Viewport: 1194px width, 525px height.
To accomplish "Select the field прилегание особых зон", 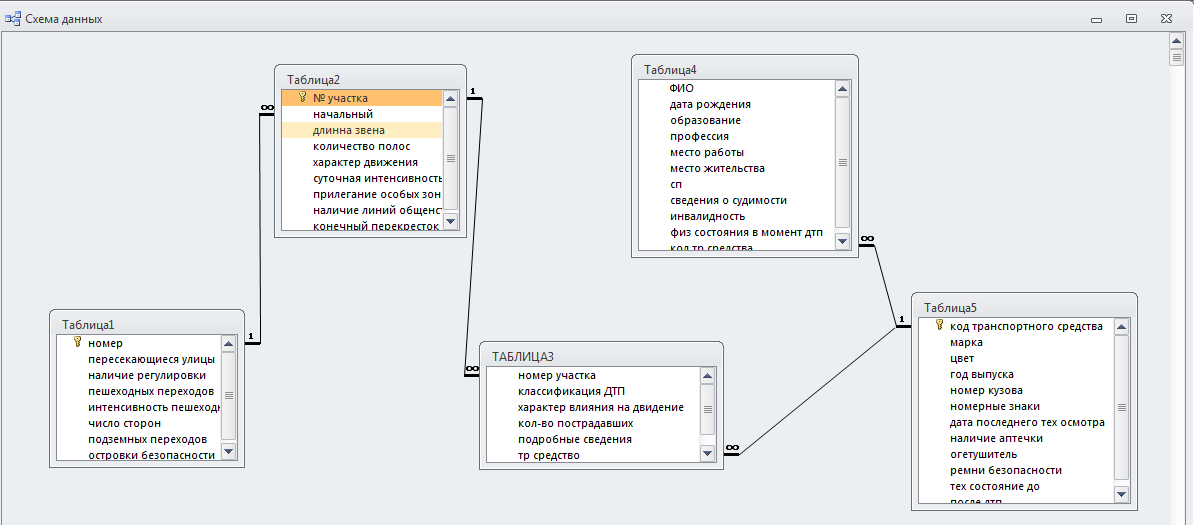I will pos(362,194).
